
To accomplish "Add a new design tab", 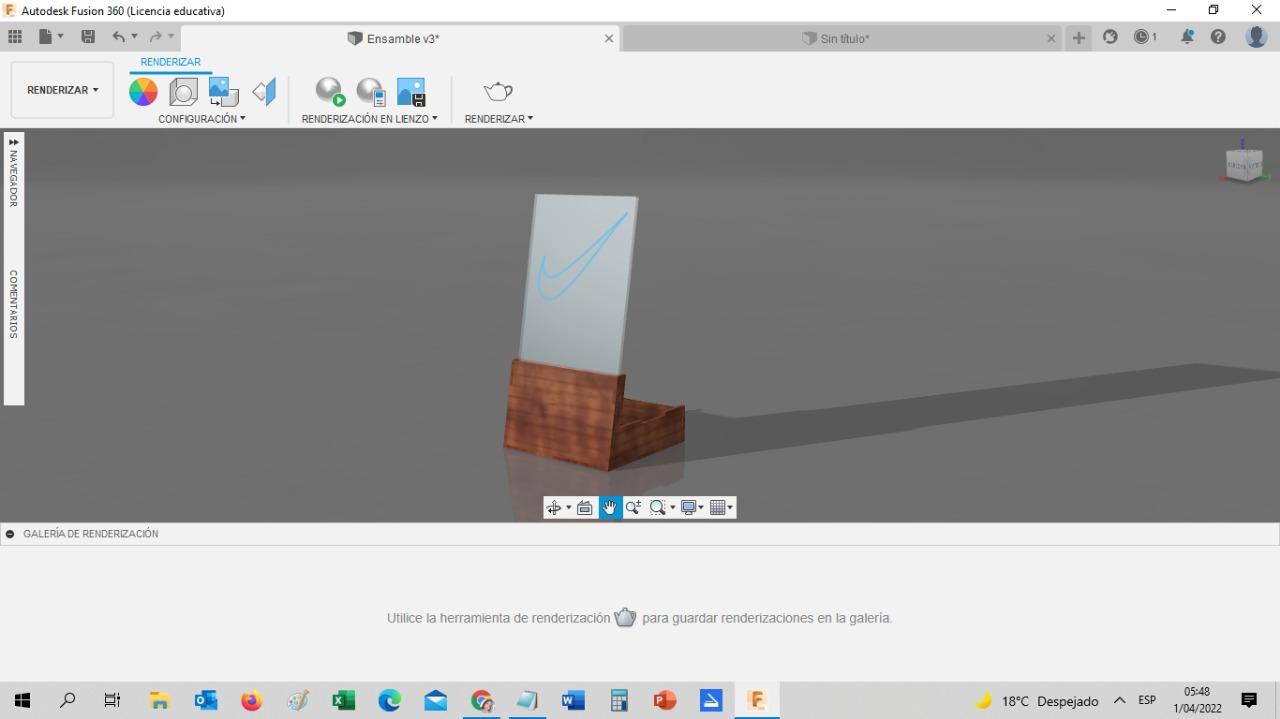I will click(x=1078, y=38).
